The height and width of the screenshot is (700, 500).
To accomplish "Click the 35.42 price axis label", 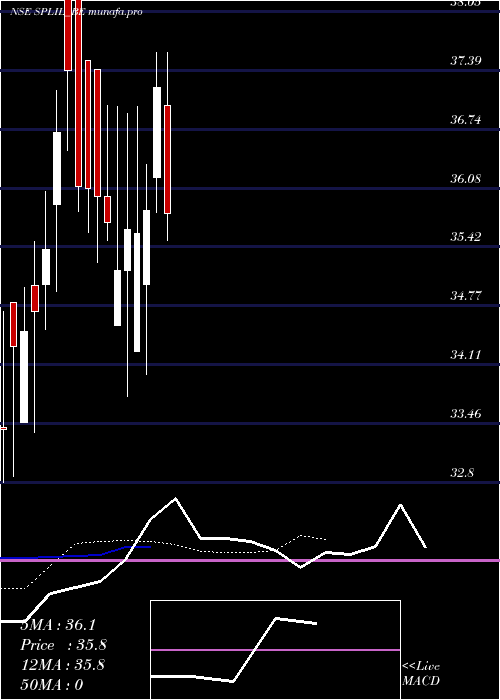I will [466, 237].
